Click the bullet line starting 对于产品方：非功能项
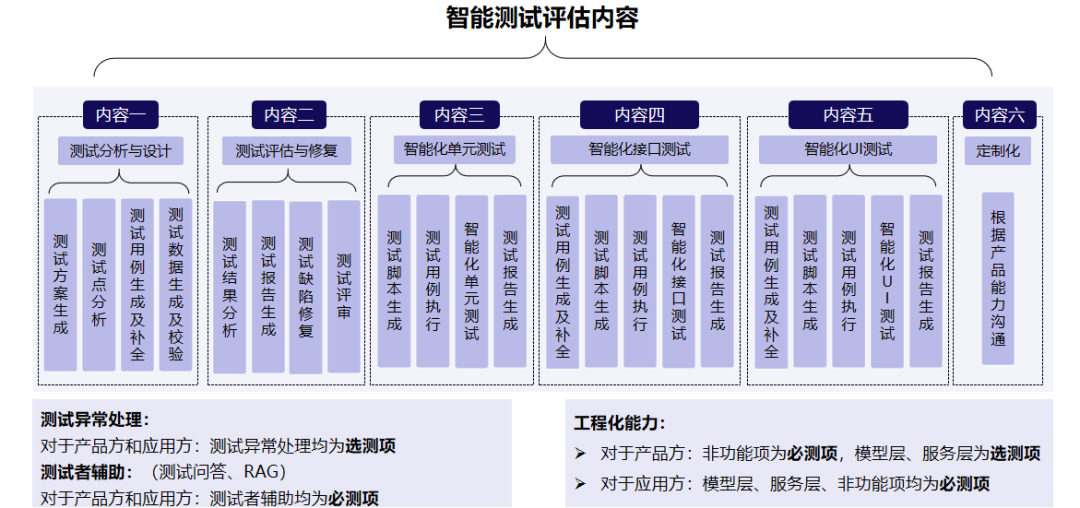The width and height of the screenshot is (1080, 508). [807, 454]
